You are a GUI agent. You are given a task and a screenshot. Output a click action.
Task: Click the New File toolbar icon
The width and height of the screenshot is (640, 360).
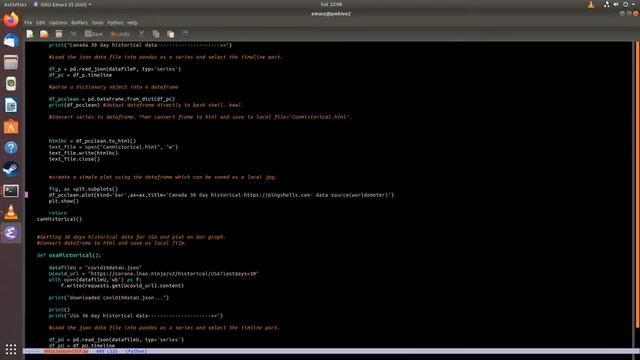(x=30, y=34)
